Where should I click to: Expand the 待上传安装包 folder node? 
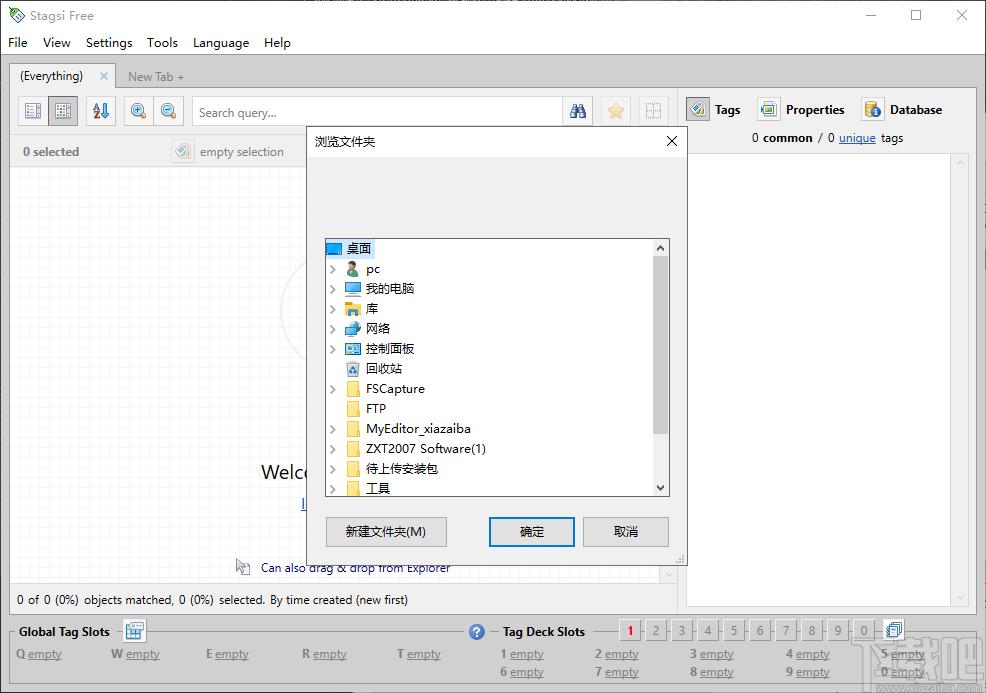333,469
